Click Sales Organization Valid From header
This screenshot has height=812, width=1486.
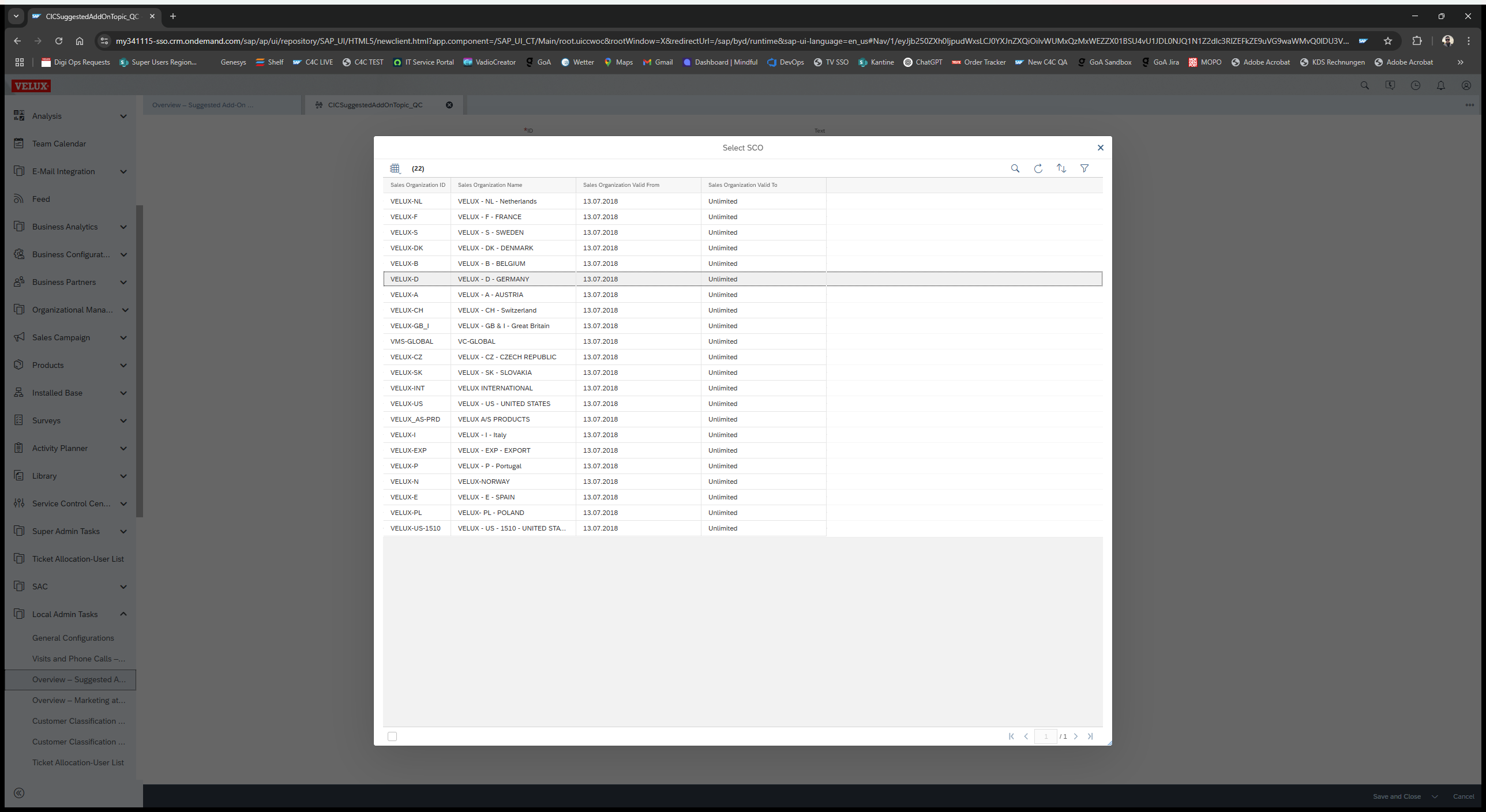pos(638,185)
